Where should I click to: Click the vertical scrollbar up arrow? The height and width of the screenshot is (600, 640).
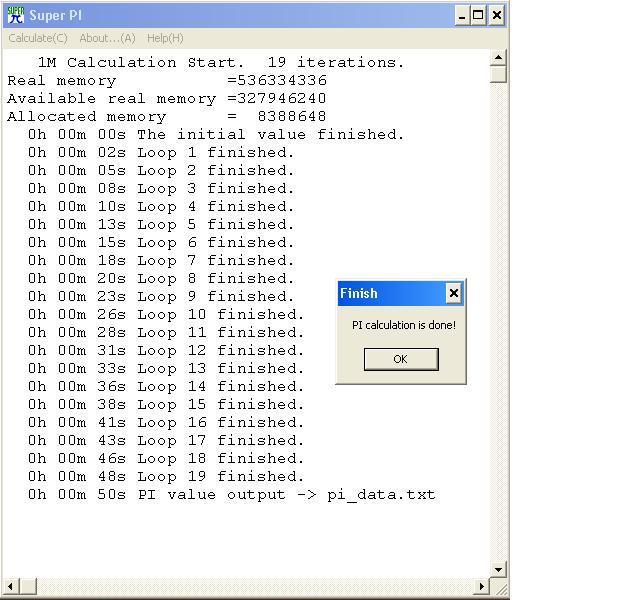(498, 58)
